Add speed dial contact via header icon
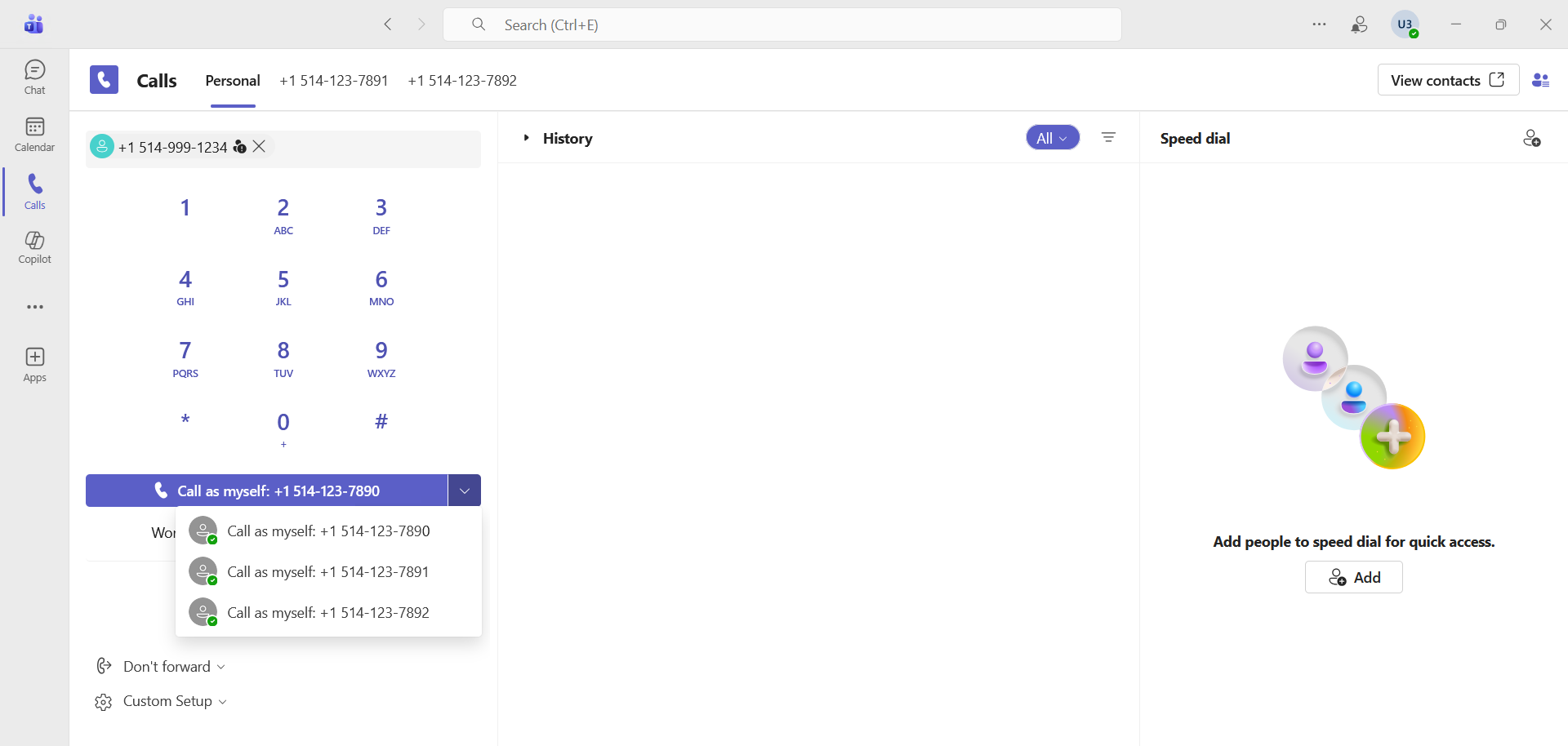Viewport: 1568px width, 746px height. click(x=1532, y=138)
